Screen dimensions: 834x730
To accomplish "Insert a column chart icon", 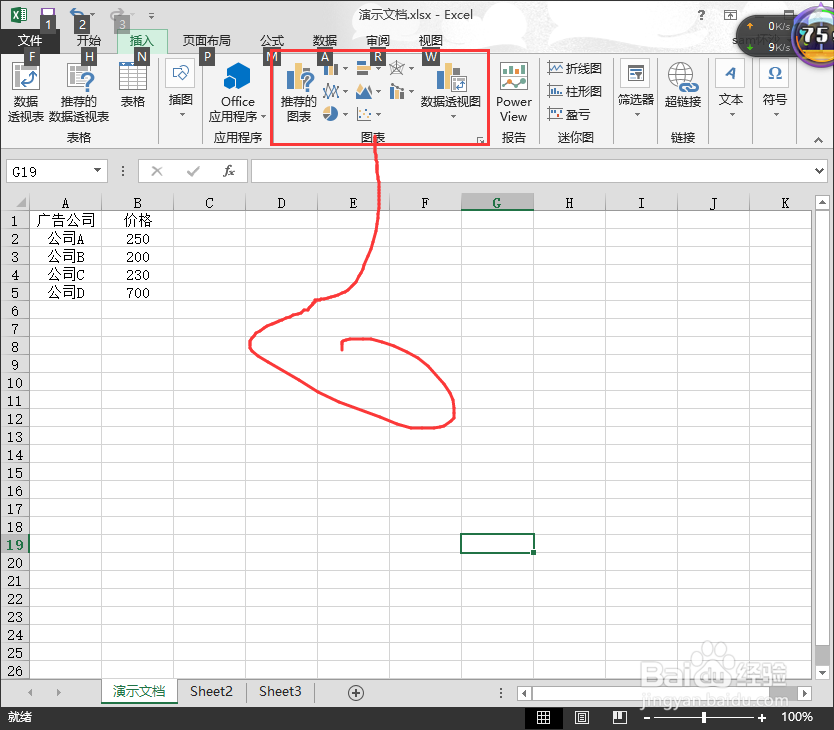I will click(331, 69).
